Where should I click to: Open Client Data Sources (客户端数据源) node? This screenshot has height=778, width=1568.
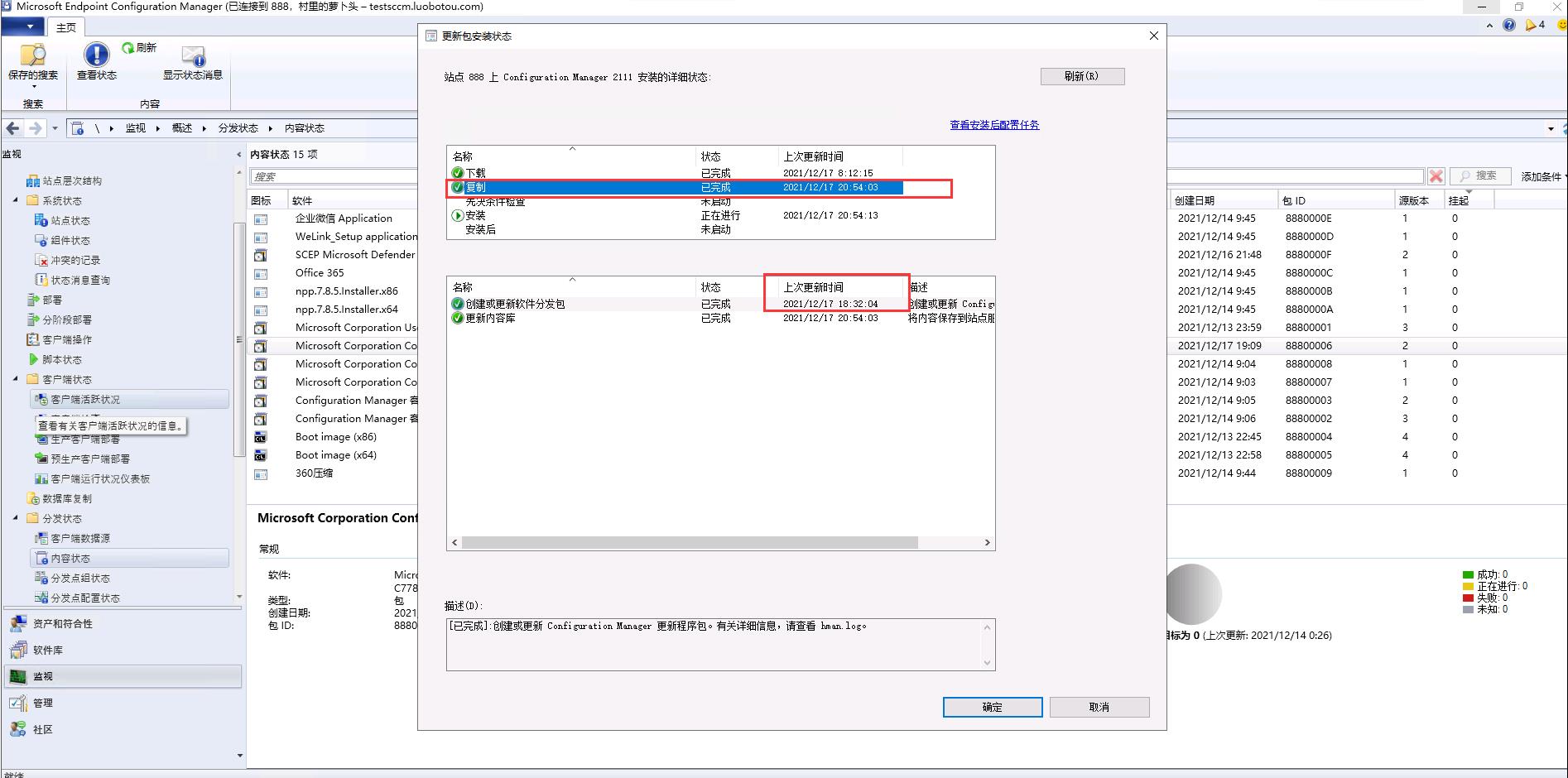coord(72,539)
